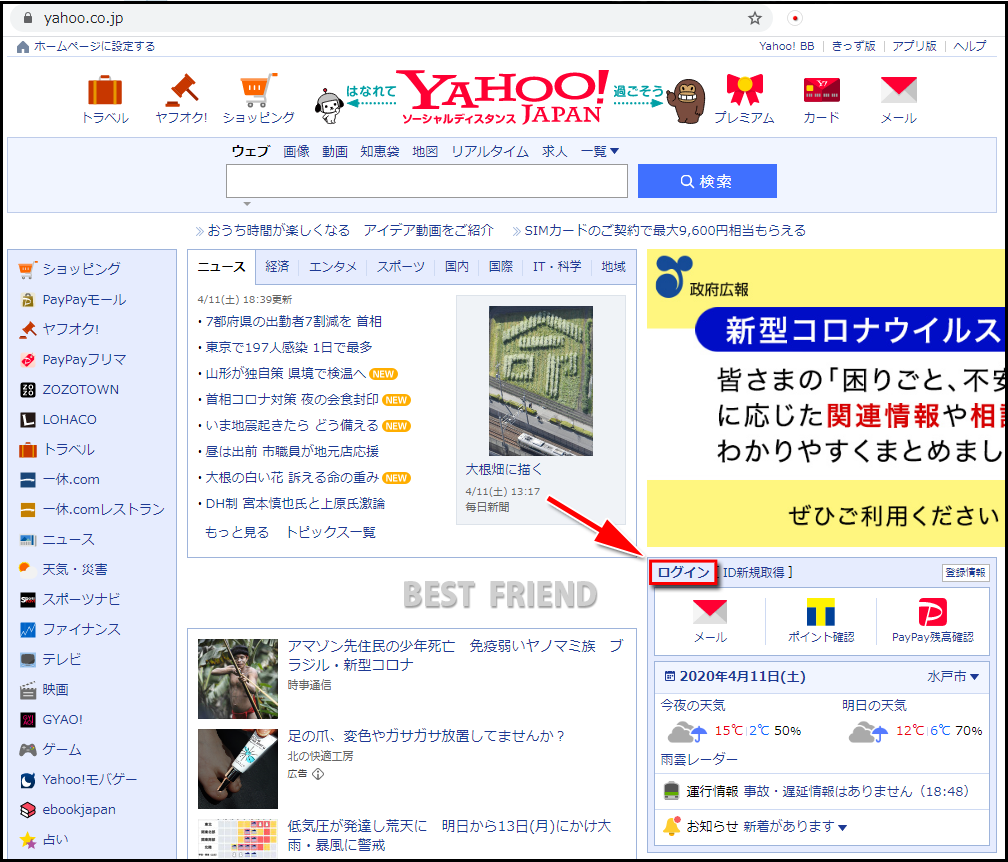Open the カード credit card icon
The image size is (1008, 862).
click(822, 90)
